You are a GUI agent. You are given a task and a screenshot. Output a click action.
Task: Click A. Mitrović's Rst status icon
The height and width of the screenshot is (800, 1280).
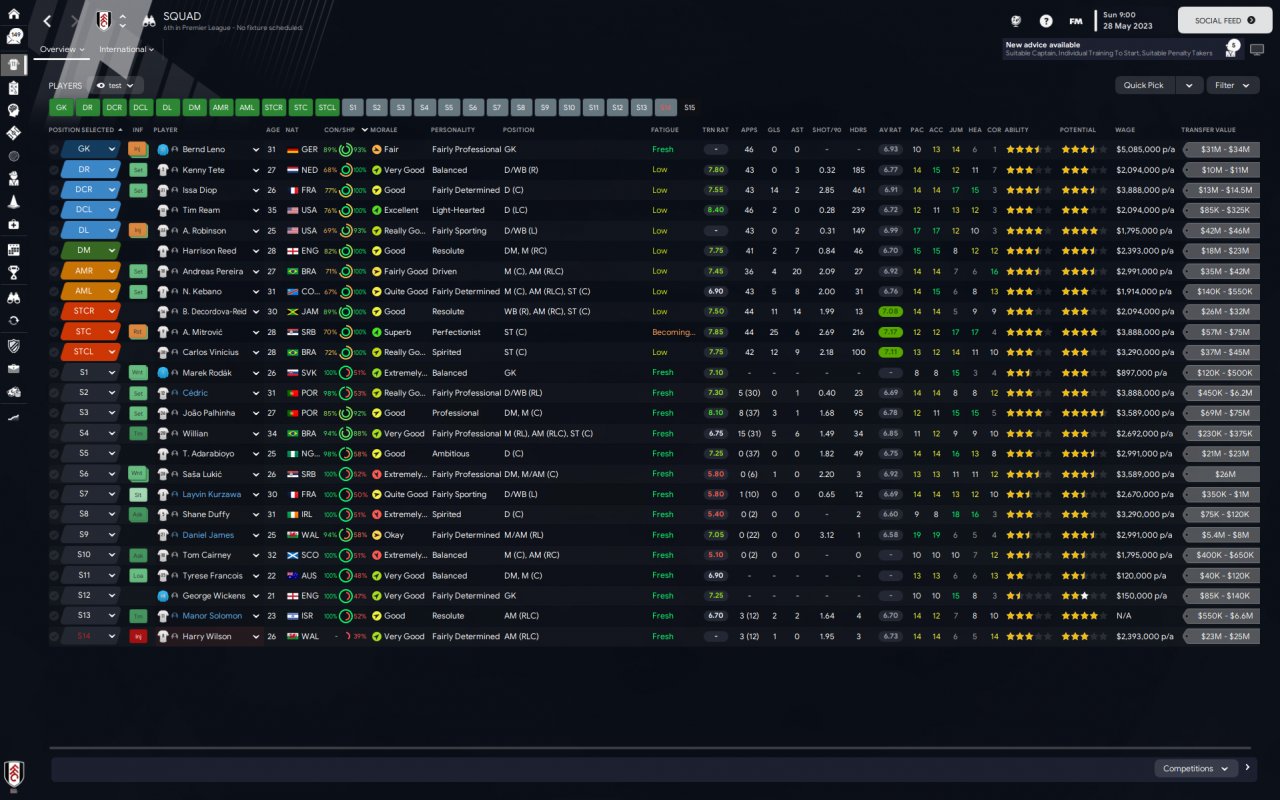[x=138, y=332]
